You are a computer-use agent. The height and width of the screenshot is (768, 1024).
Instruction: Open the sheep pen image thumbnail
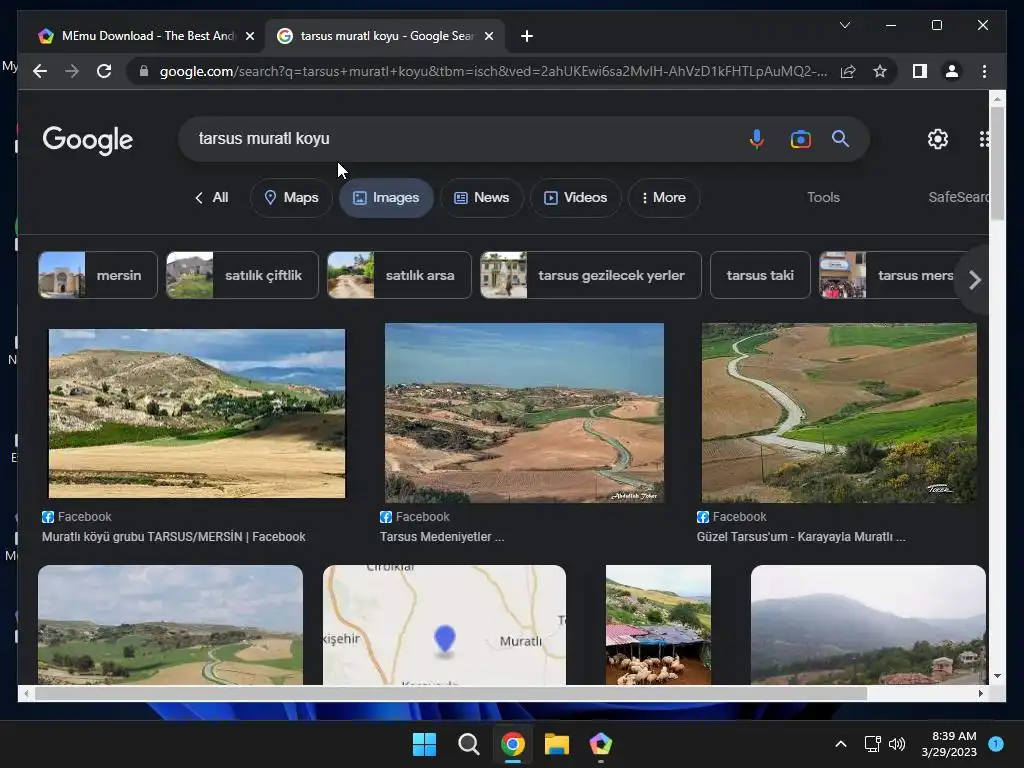tap(658, 625)
